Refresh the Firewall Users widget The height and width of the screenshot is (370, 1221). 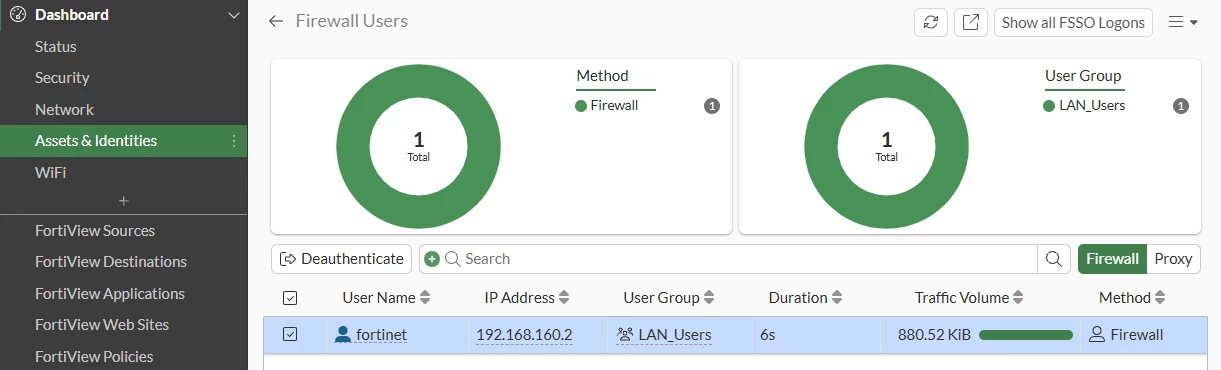click(x=931, y=22)
